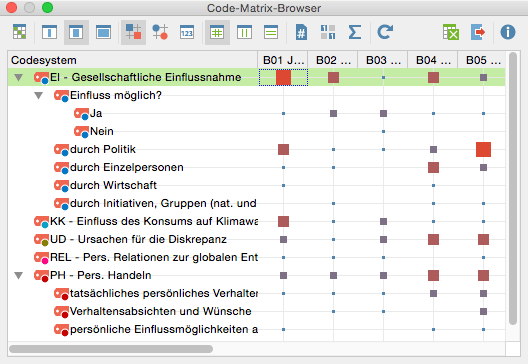Collapse PH - Pers. Handeln code
The image size is (528, 364).
tap(19, 275)
